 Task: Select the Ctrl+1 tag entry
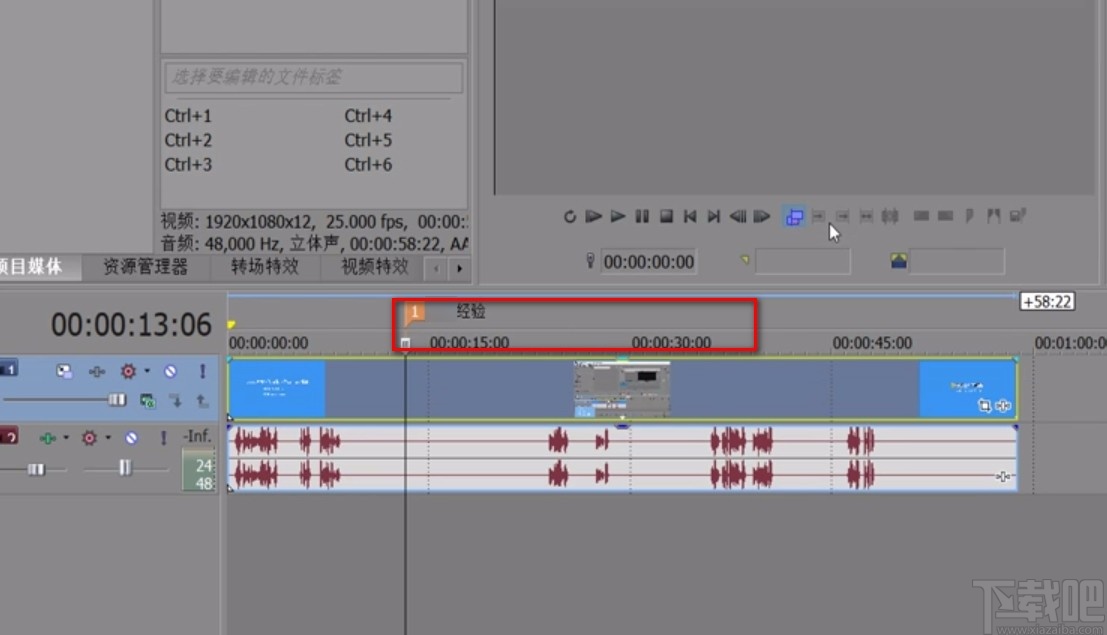click(x=188, y=116)
